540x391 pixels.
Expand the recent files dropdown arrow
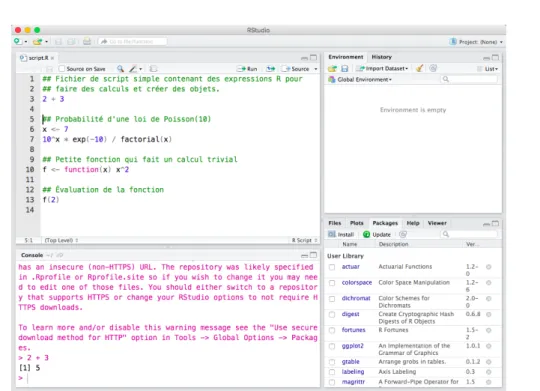pos(46,42)
